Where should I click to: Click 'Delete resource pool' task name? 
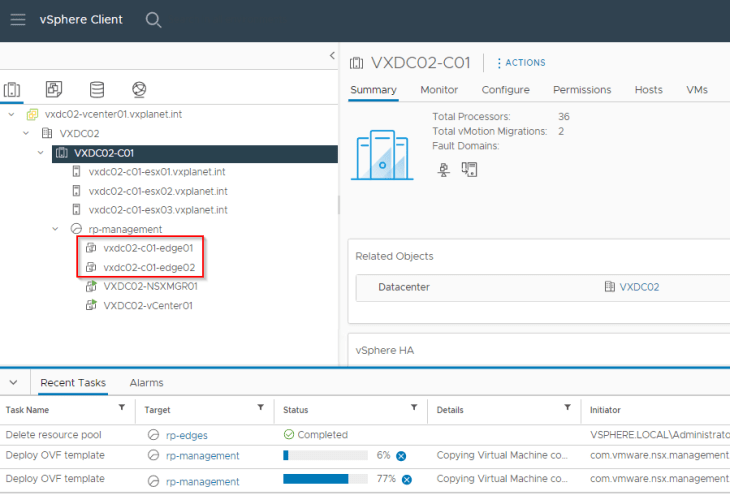click(x=54, y=435)
